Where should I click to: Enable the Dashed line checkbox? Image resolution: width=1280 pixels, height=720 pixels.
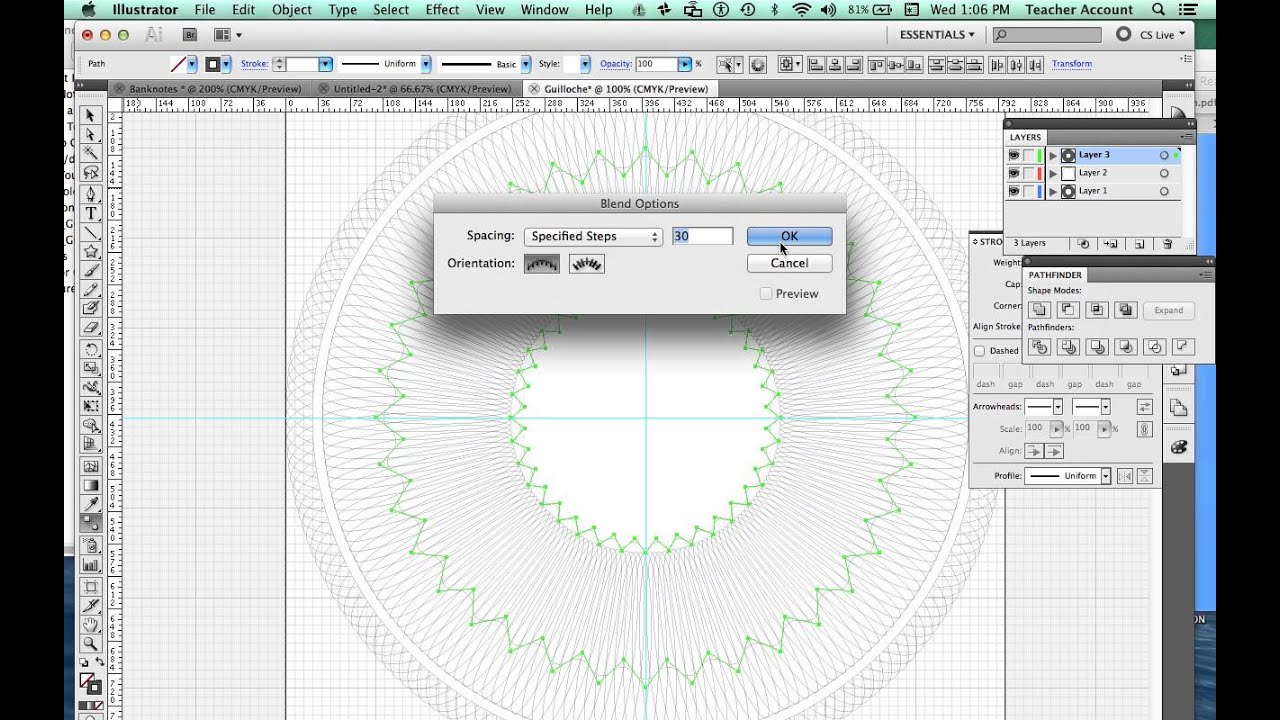(980, 351)
